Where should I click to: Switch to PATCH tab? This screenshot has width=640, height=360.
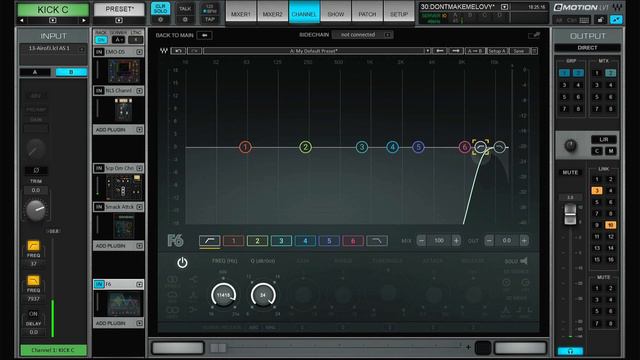pos(367,12)
